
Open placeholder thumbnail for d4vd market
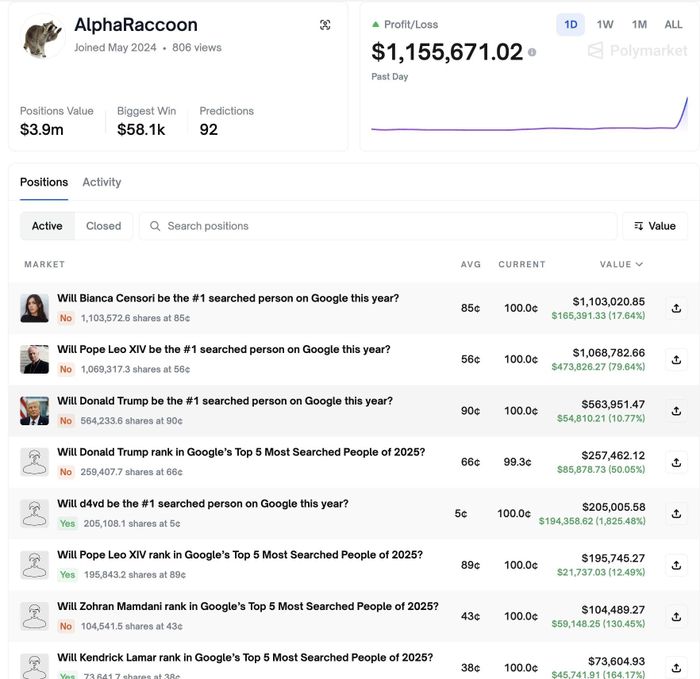point(34,513)
